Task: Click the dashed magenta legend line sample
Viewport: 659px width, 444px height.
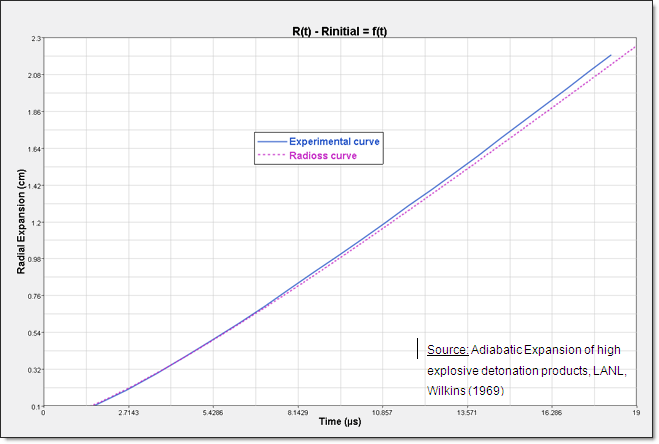Action: pos(272,156)
